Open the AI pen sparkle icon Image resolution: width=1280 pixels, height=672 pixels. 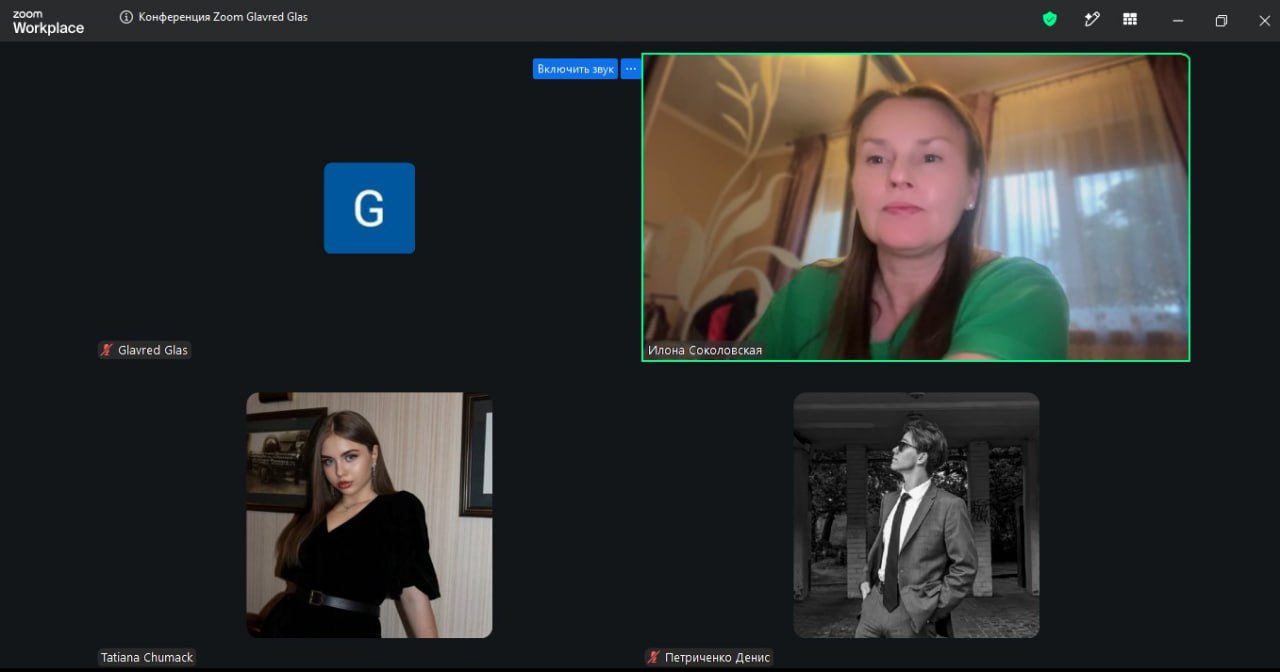(x=1092, y=19)
